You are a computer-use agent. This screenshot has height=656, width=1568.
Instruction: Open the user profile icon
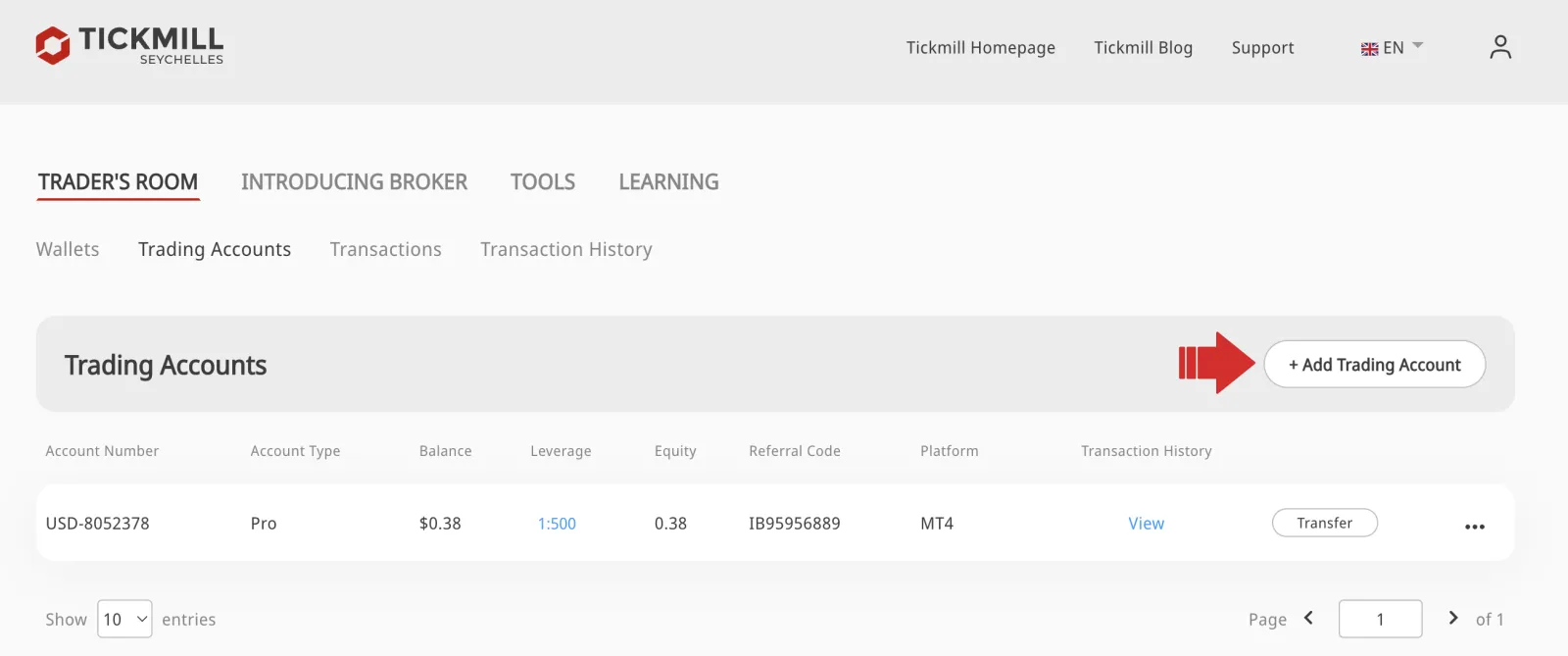tap(1500, 47)
